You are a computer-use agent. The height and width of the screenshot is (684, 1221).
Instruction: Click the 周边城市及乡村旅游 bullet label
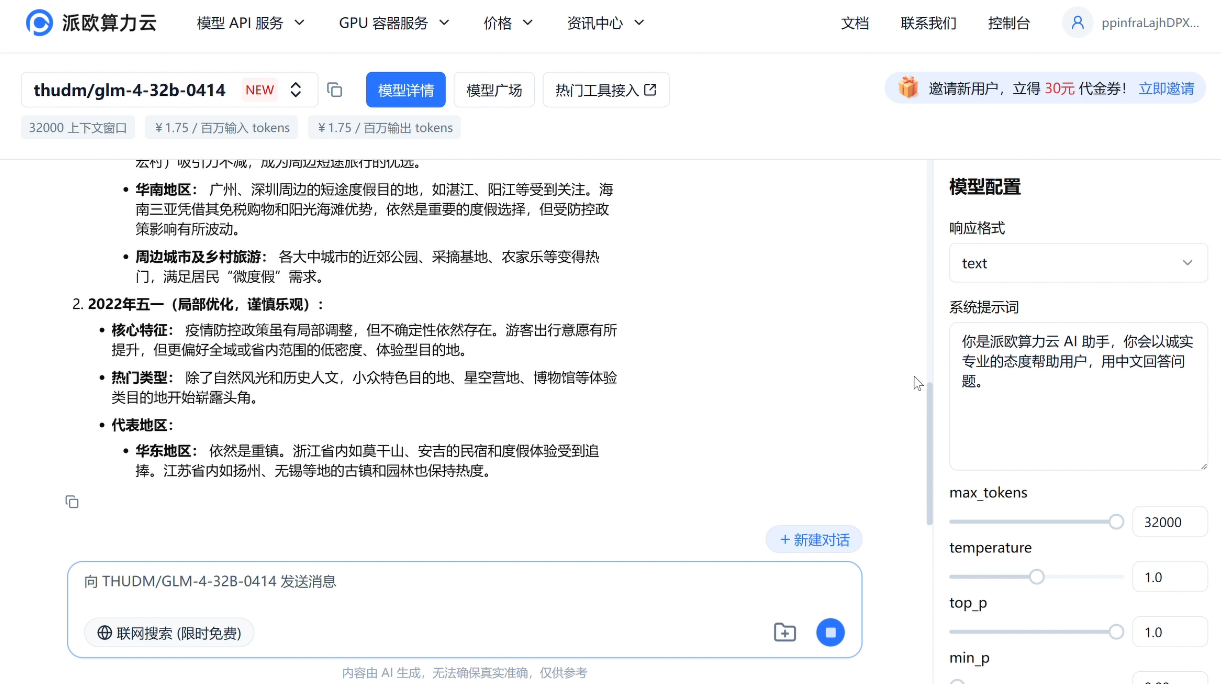(x=203, y=257)
